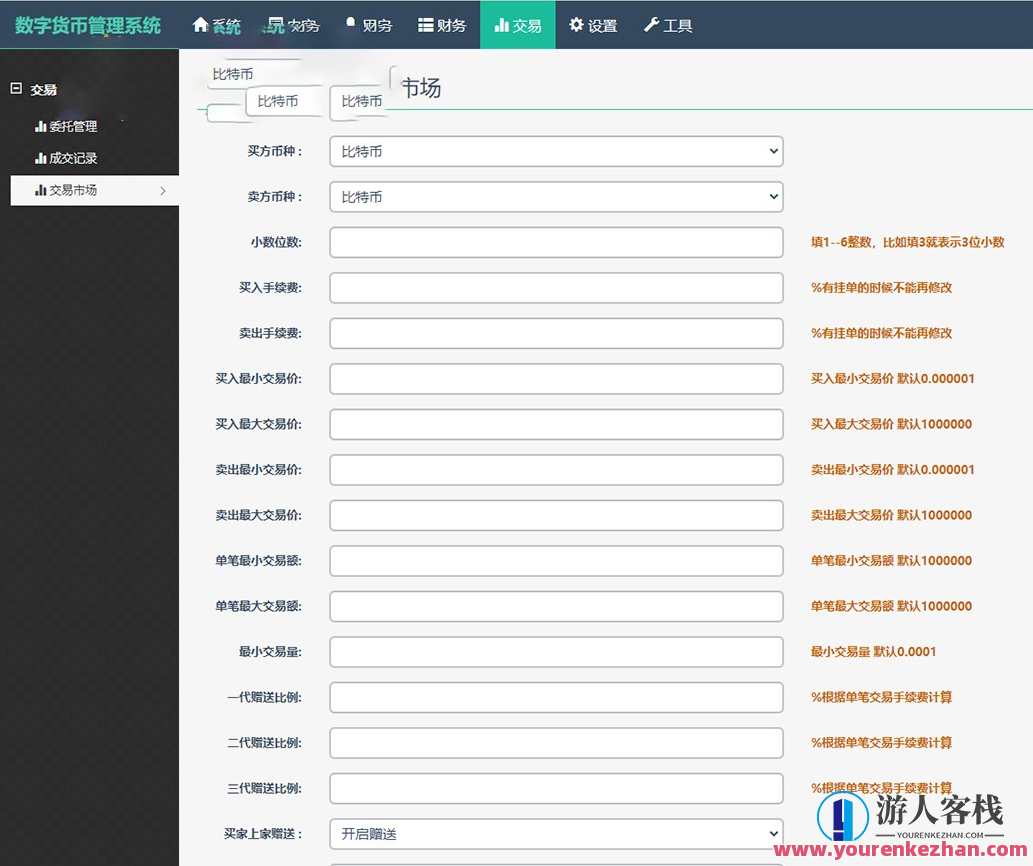Collapse the 交易 sidebar group
The width and height of the screenshot is (1033, 866).
pos(16,89)
